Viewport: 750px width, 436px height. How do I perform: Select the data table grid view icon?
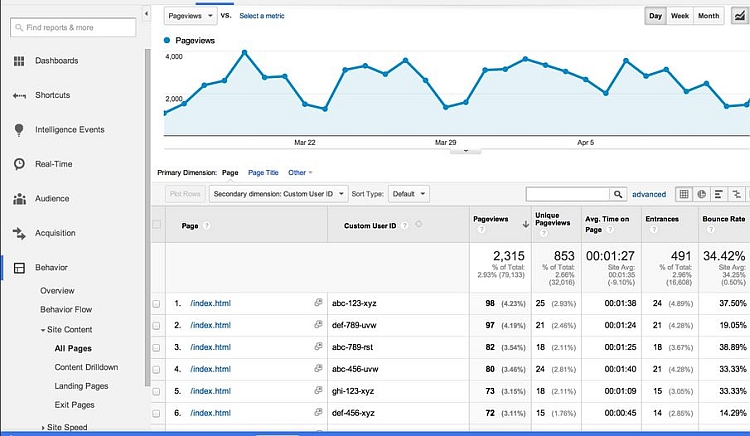[684, 194]
